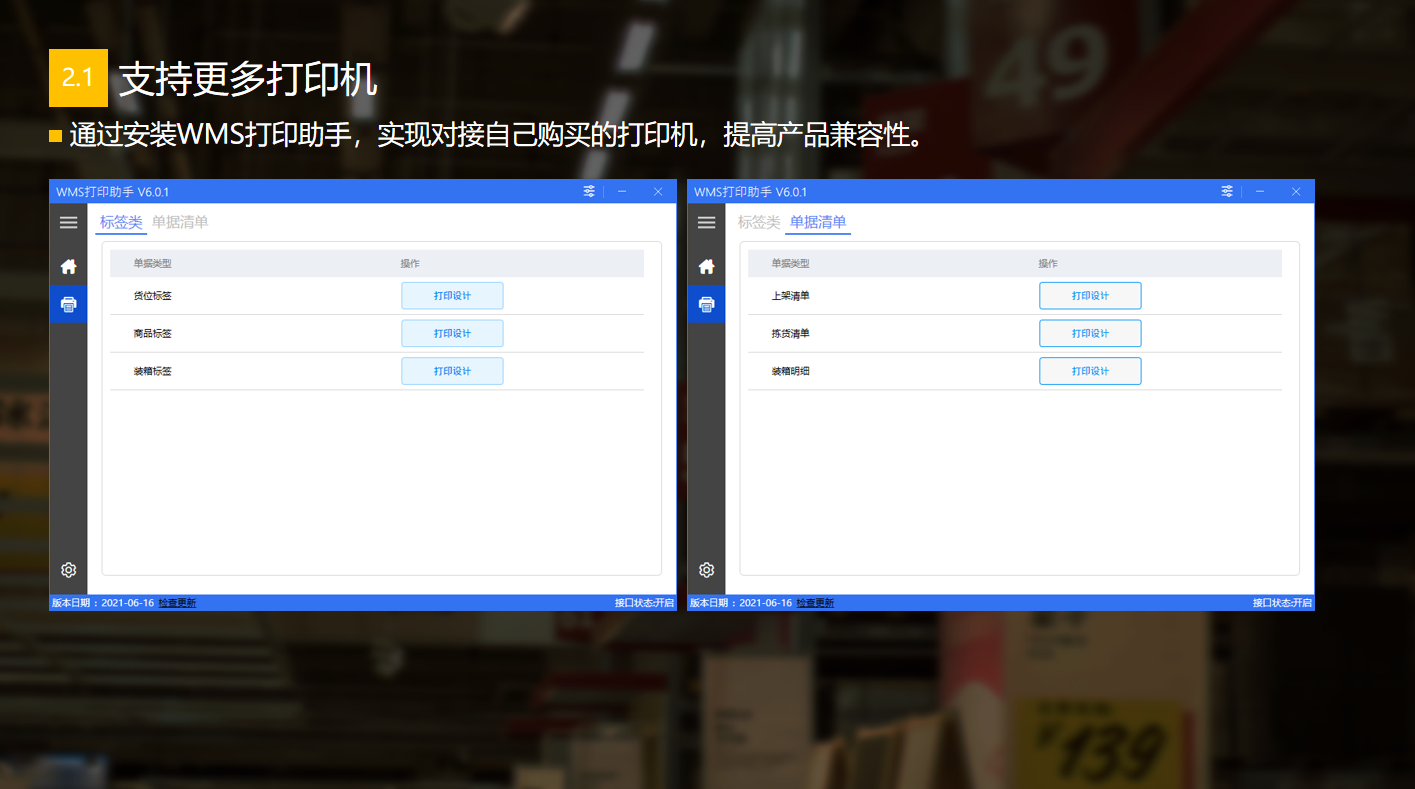Image resolution: width=1415 pixels, height=789 pixels.
Task: Open hamburger menu in right WMS window
Action: tap(706, 223)
